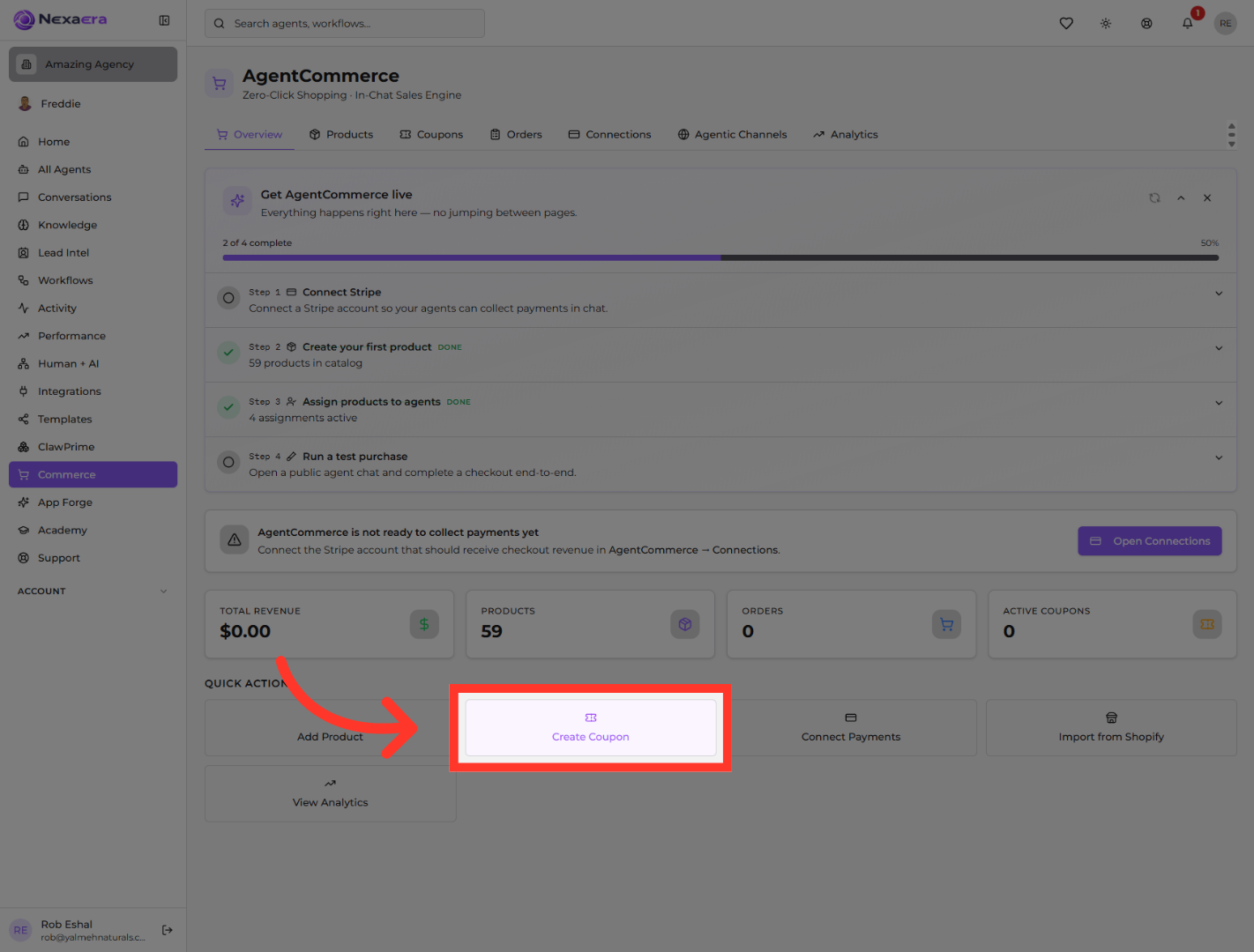Open App Forge in sidebar
1254x952 pixels.
93,502
